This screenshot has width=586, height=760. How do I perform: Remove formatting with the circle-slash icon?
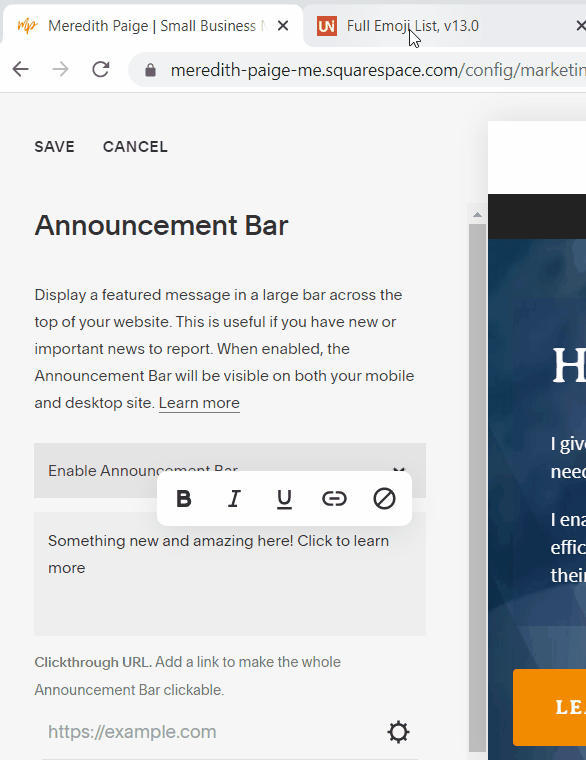click(x=384, y=498)
